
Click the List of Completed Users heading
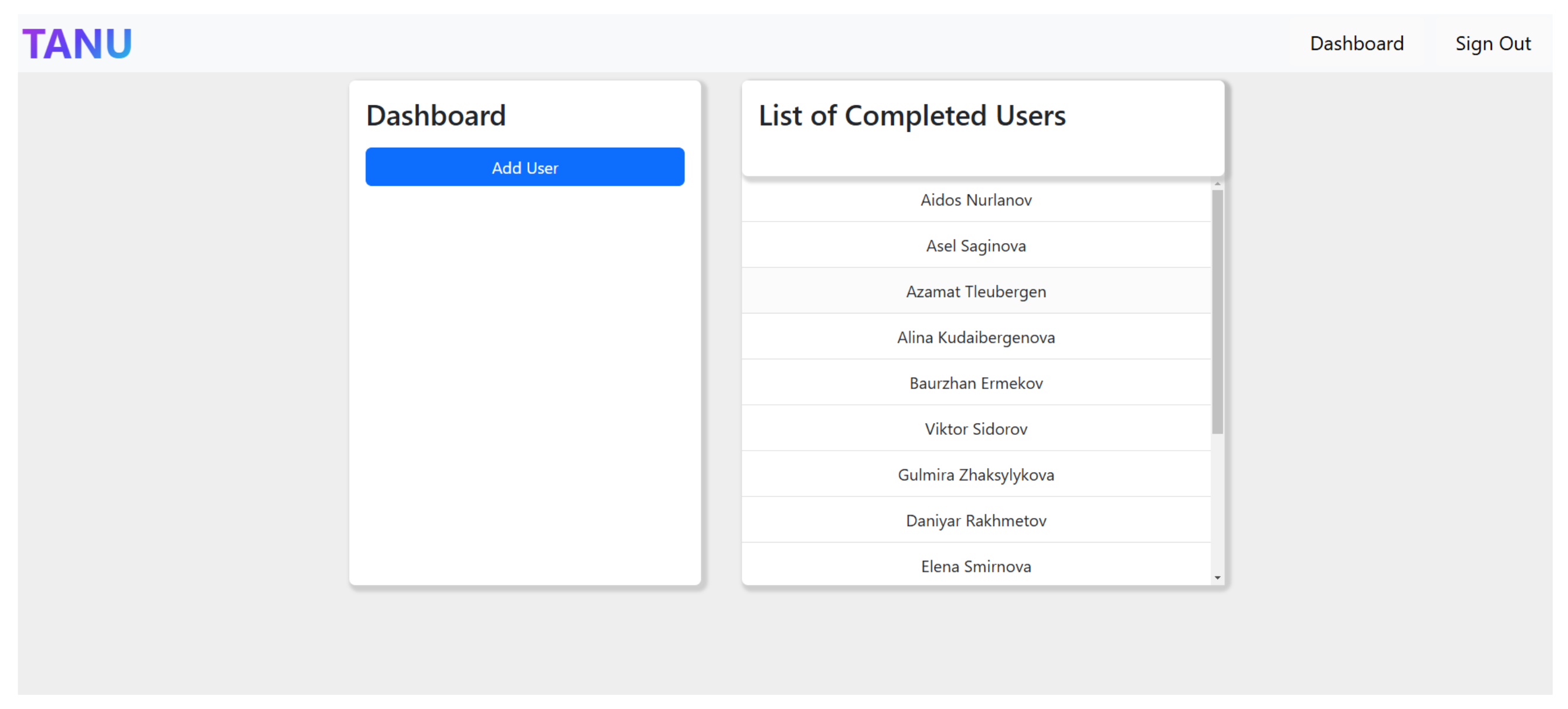click(x=911, y=115)
